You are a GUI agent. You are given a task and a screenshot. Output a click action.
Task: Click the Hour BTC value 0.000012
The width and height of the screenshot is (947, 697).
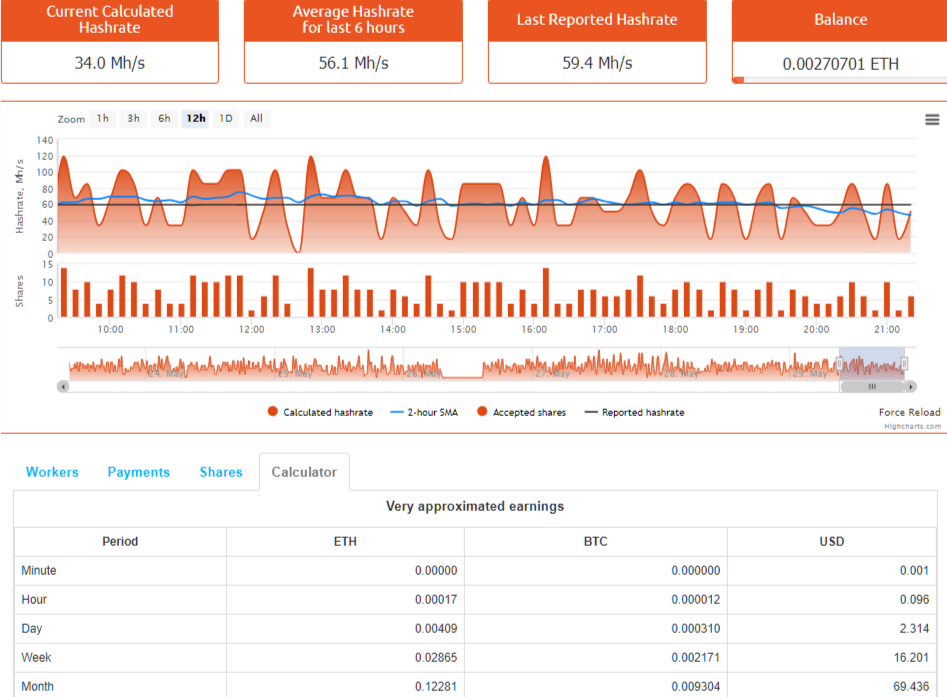tap(696, 599)
